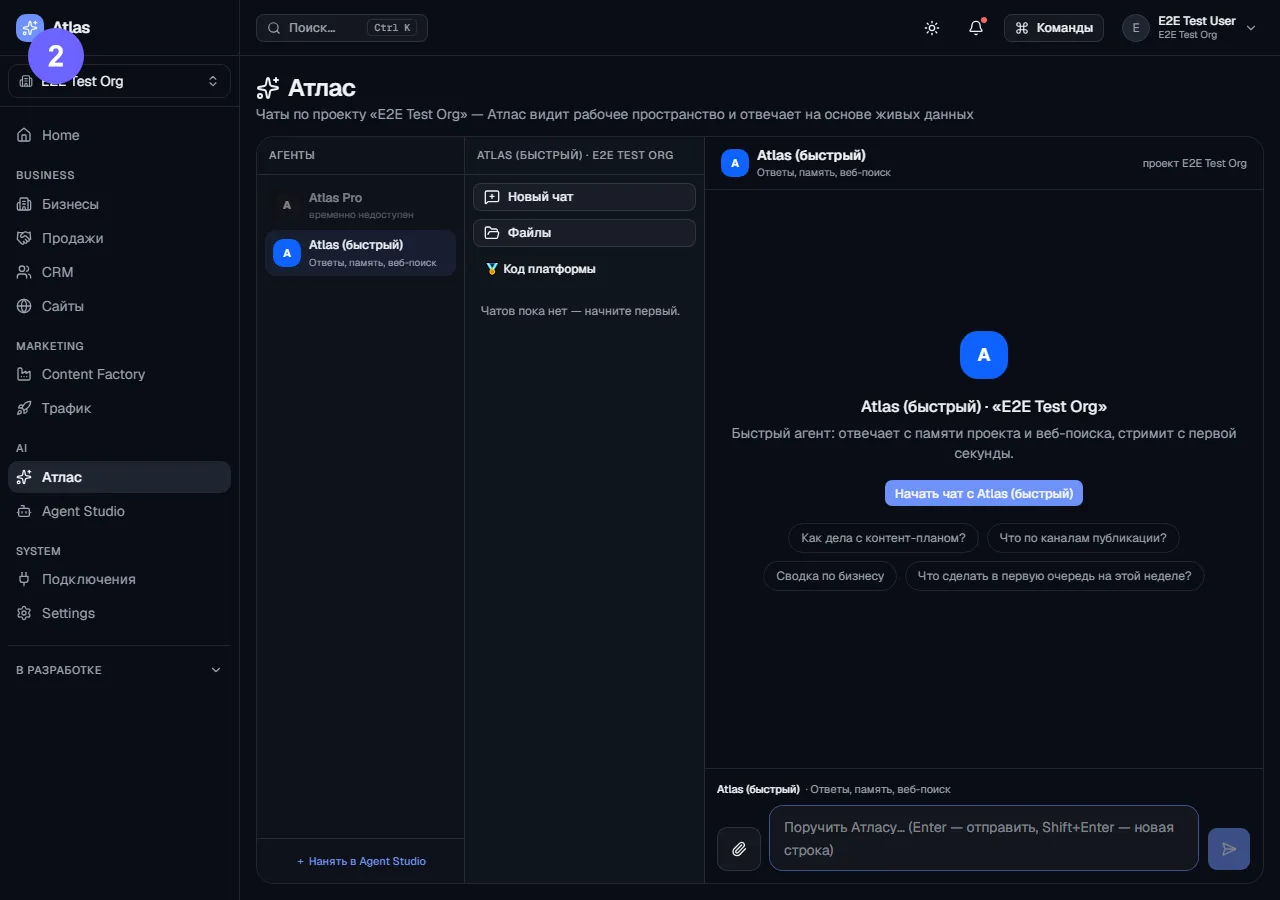Screen dimensions: 1280x900
Task: Open the Файлы button
Action: (x=584, y=233)
